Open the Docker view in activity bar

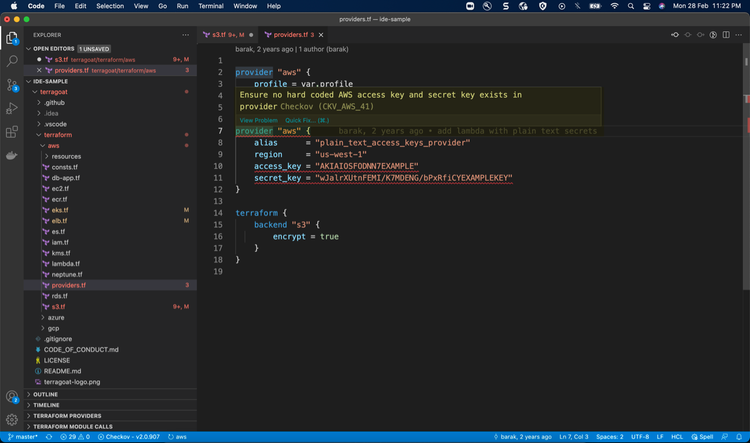pos(12,156)
